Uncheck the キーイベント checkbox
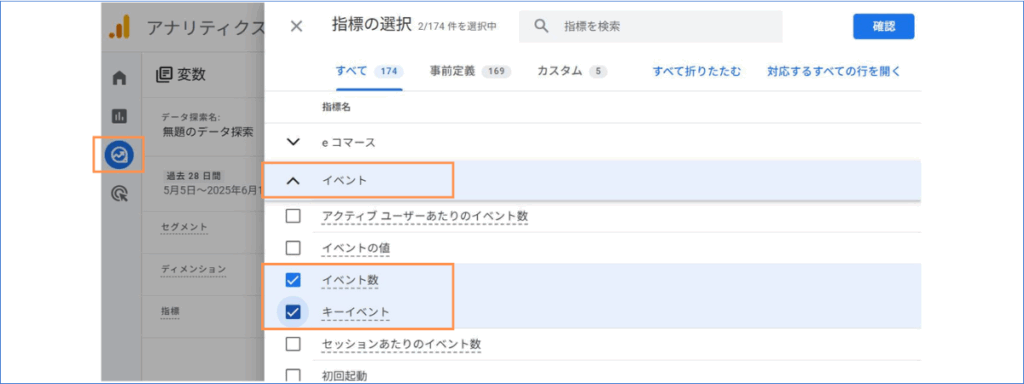Image resolution: width=1024 pixels, height=384 pixels. click(x=293, y=312)
